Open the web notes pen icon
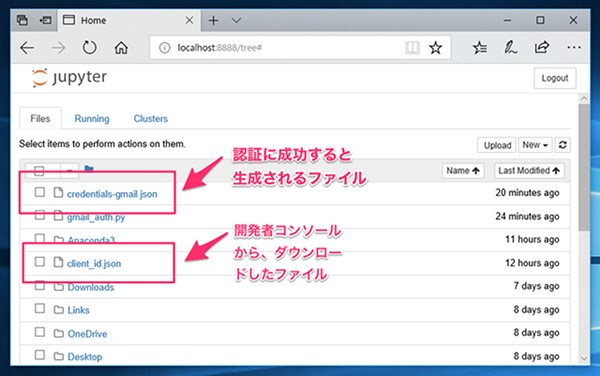 pyautogui.click(x=510, y=48)
